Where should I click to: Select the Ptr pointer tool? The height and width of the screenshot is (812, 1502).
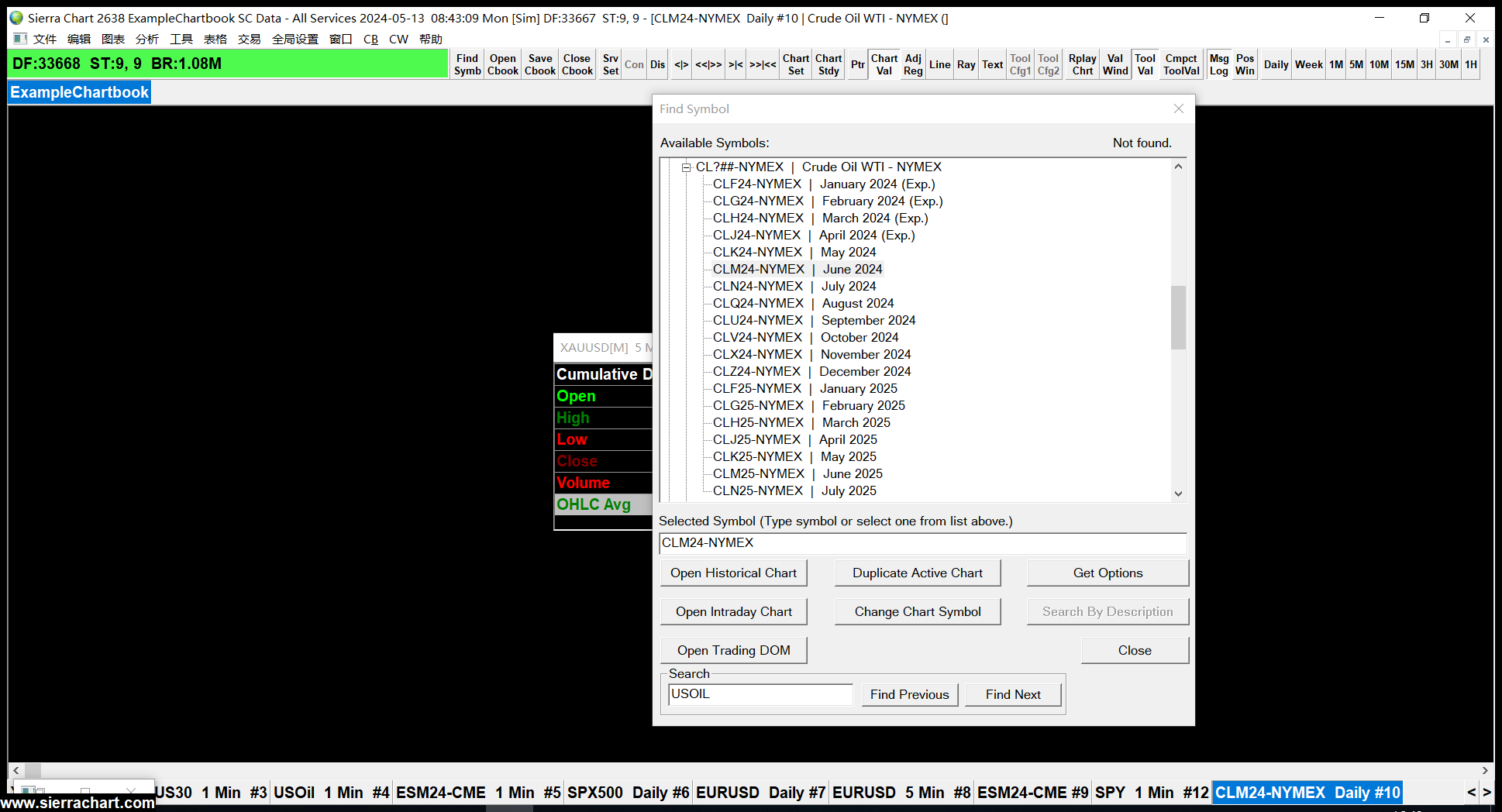pyautogui.click(x=858, y=64)
